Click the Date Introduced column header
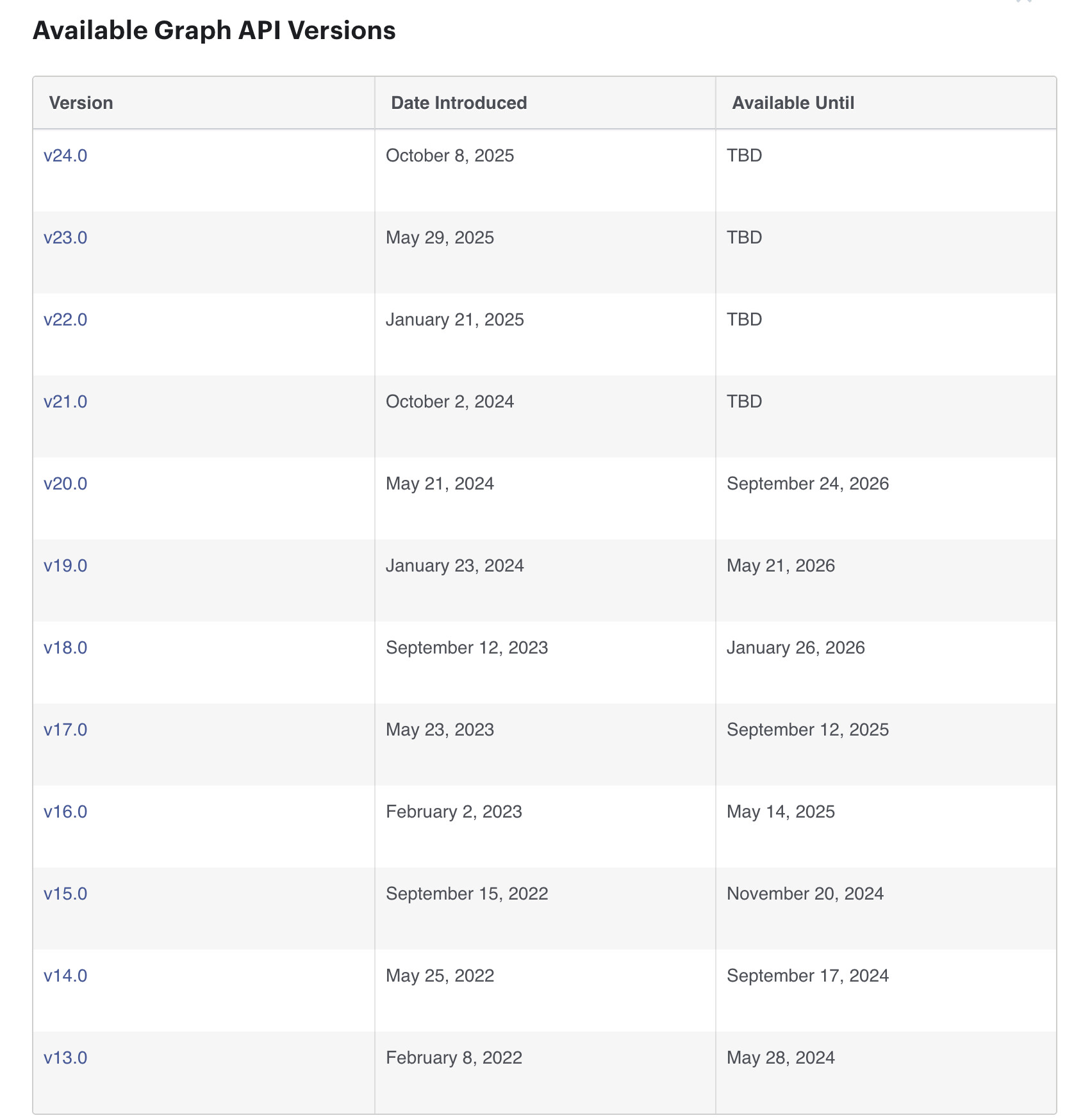 click(x=459, y=103)
